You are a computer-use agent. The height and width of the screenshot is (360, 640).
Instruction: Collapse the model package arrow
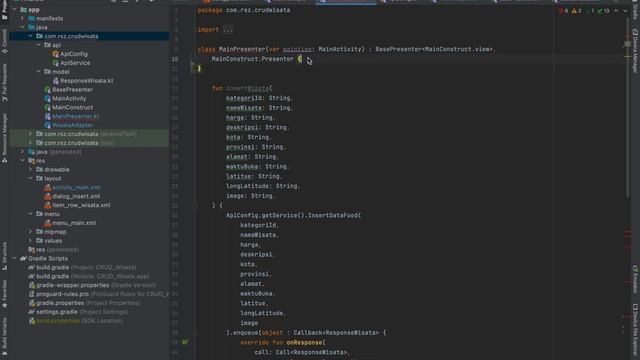(38, 71)
